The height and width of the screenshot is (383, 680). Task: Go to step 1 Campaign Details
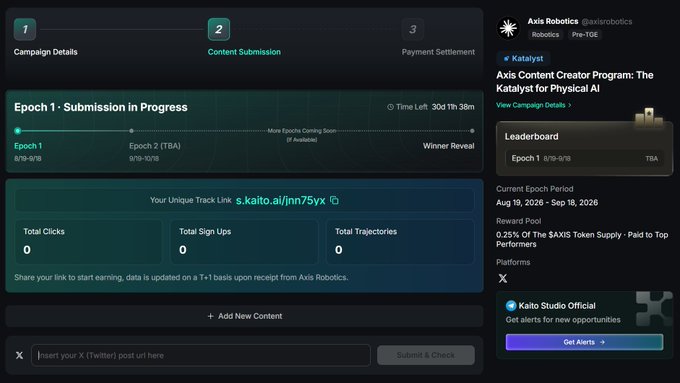click(25, 29)
